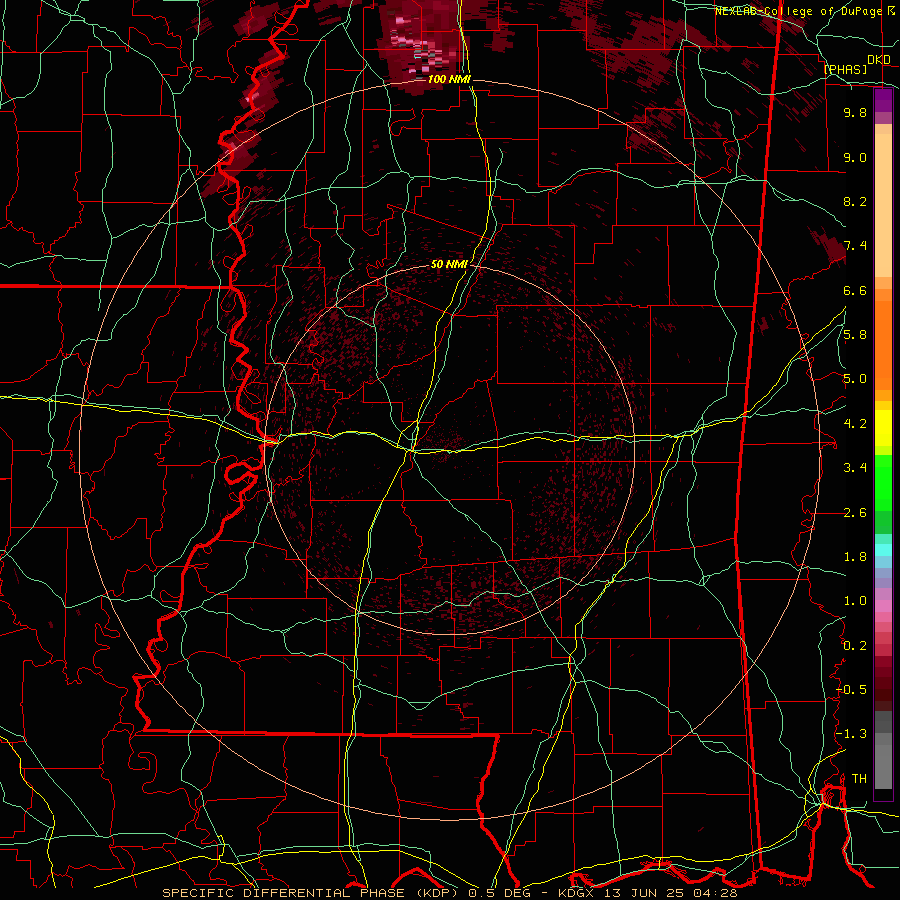900x900 pixels.
Task: Pick the purple band topping the color bar
Action: [883, 100]
